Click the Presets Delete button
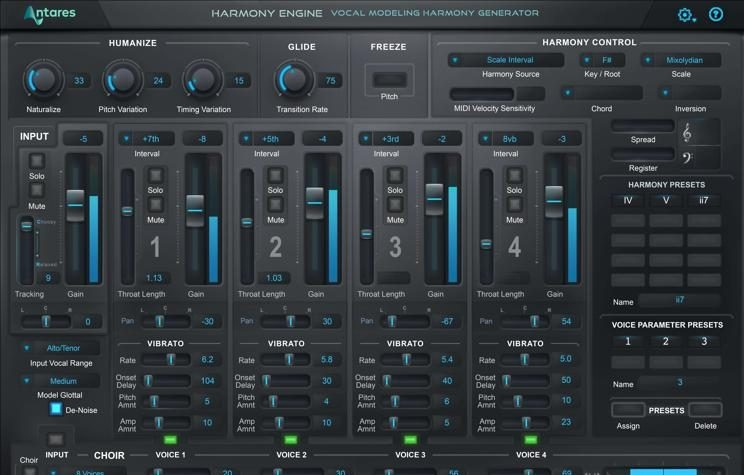Image resolution: width=744 pixels, height=475 pixels. tap(705, 410)
